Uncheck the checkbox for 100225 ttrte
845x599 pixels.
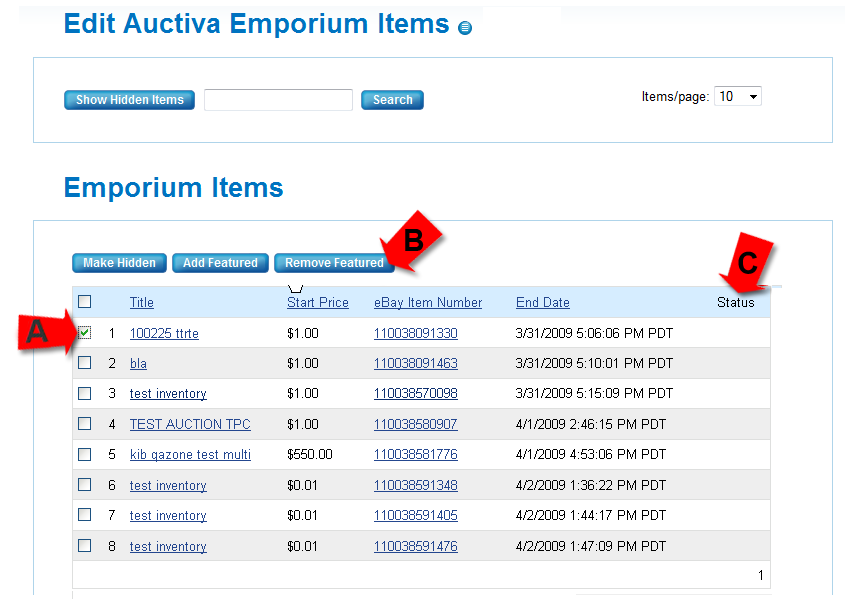pos(85,333)
